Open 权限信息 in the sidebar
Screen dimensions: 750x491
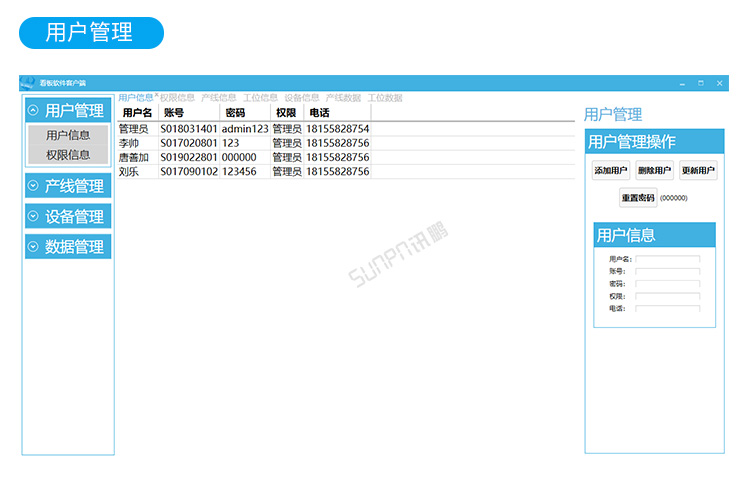click(x=68, y=155)
